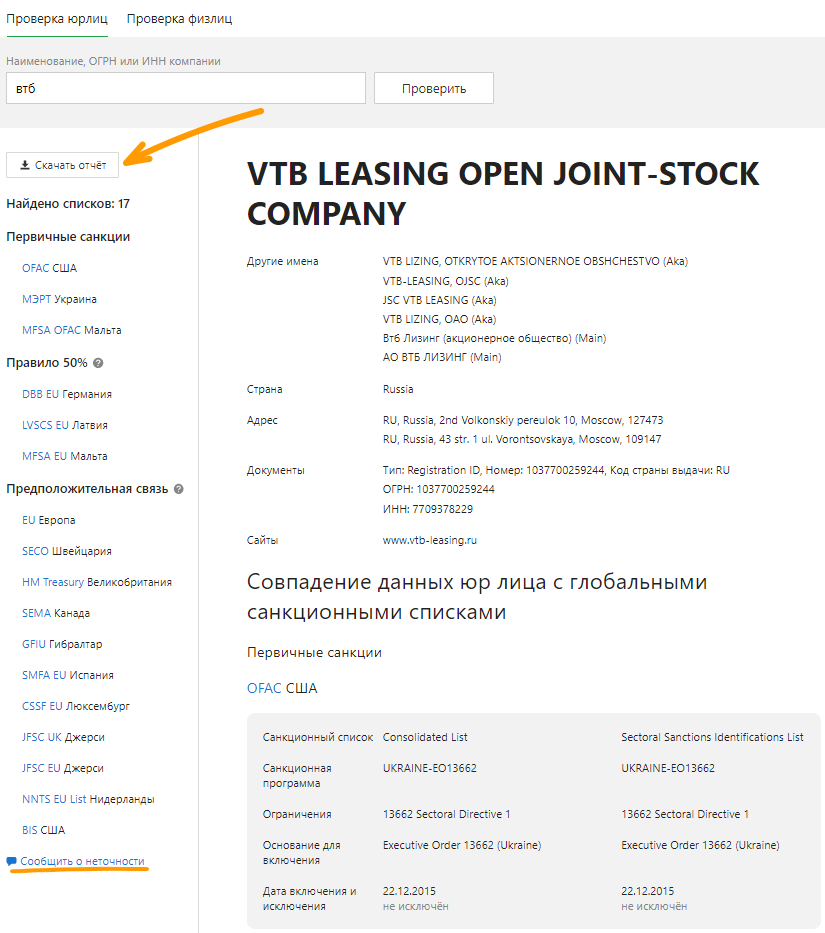The image size is (825, 933).
Task: Open the JFSC UK Джерси link
Action: click(63, 737)
